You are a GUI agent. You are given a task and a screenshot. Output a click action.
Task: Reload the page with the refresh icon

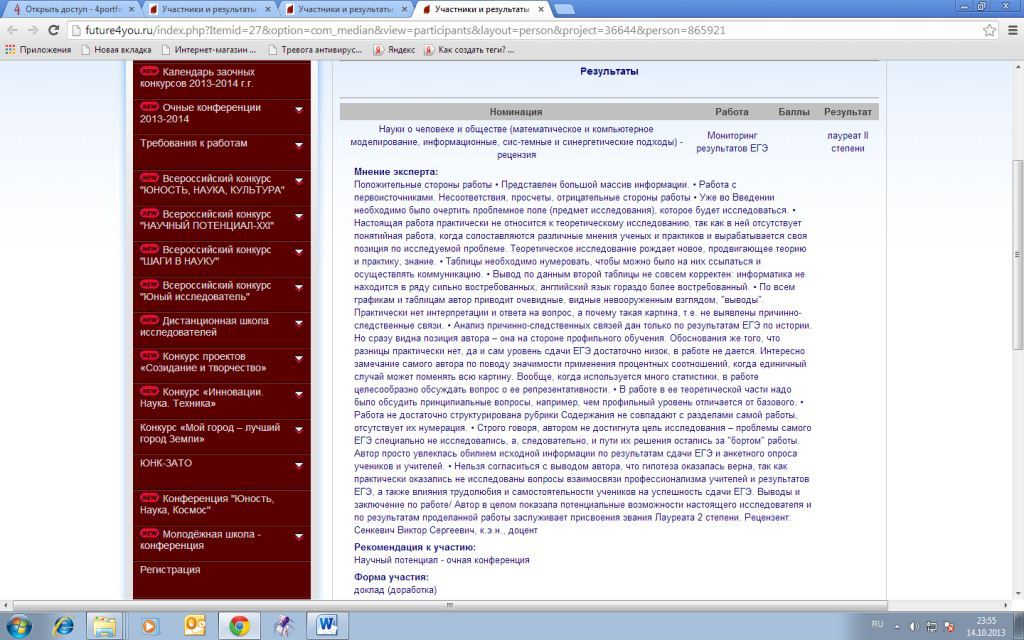click(49, 30)
